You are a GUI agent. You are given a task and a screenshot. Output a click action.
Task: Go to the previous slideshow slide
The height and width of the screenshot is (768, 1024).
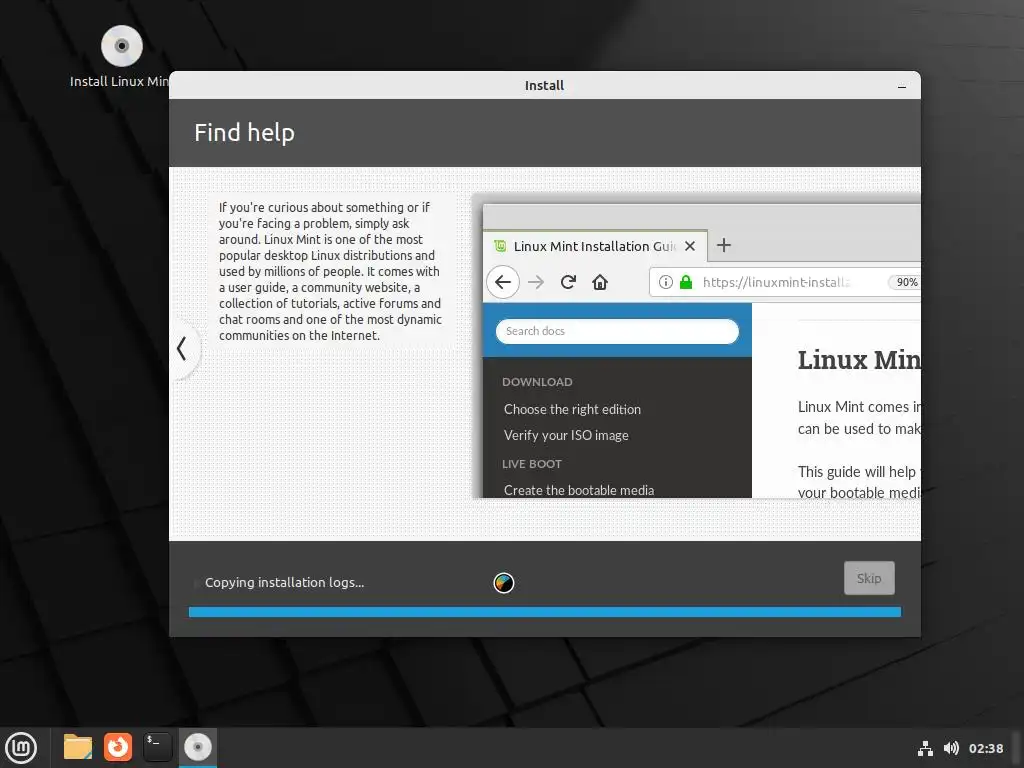(182, 348)
